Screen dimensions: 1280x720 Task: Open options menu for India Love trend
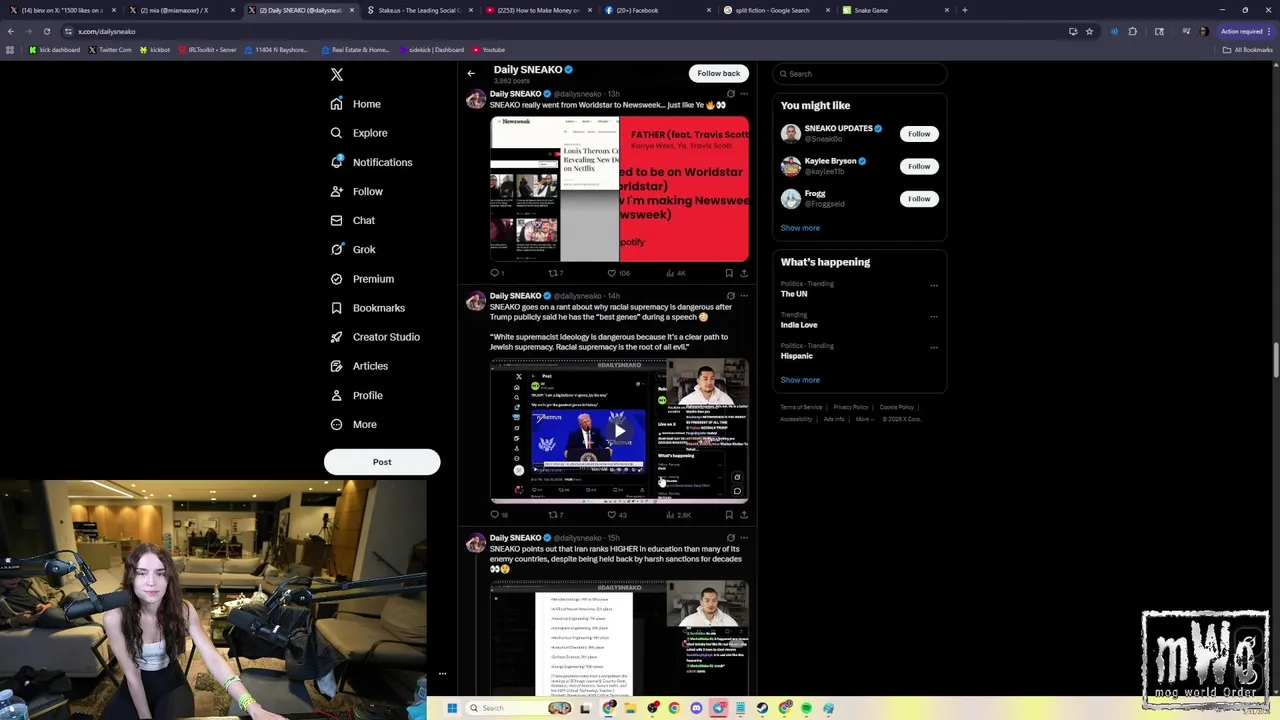[934, 316]
